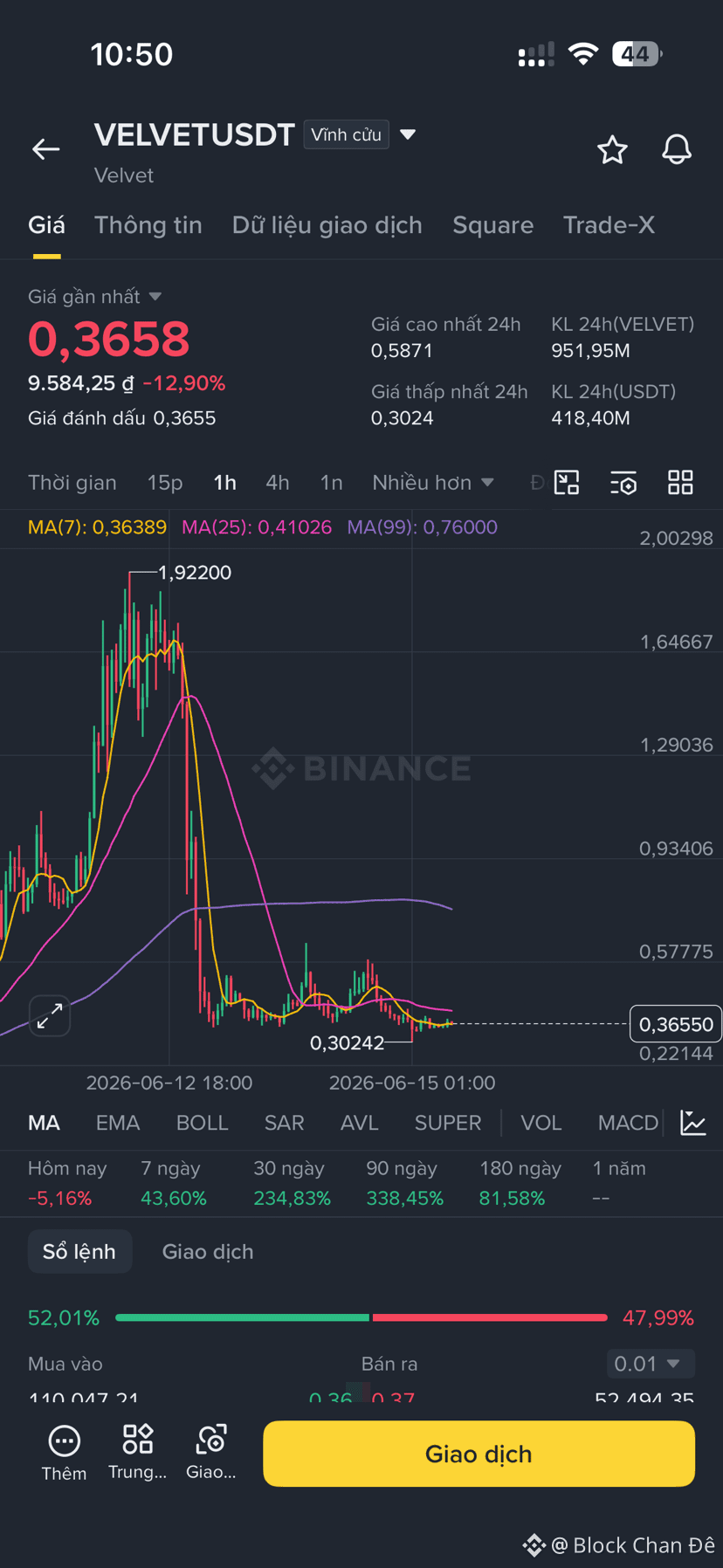Tap the Hôm nay -5,16% performance
The width and height of the screenshot is (723, 1568).
[67, 1183]
